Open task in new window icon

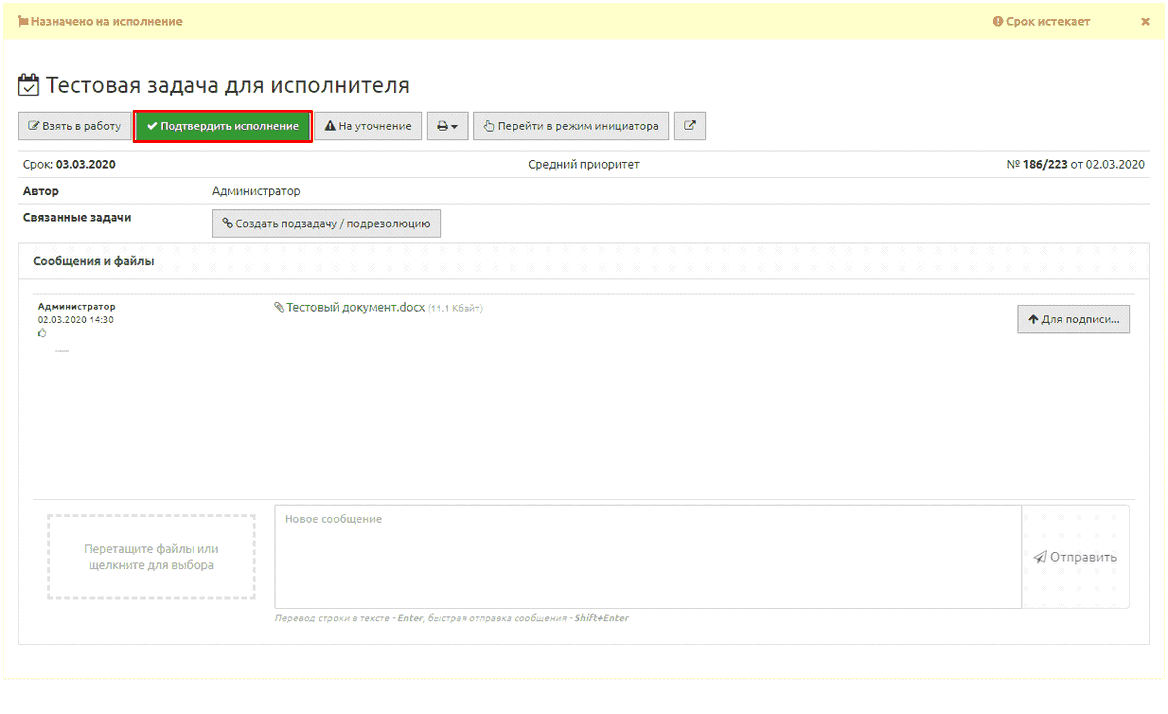click(690, 127)
